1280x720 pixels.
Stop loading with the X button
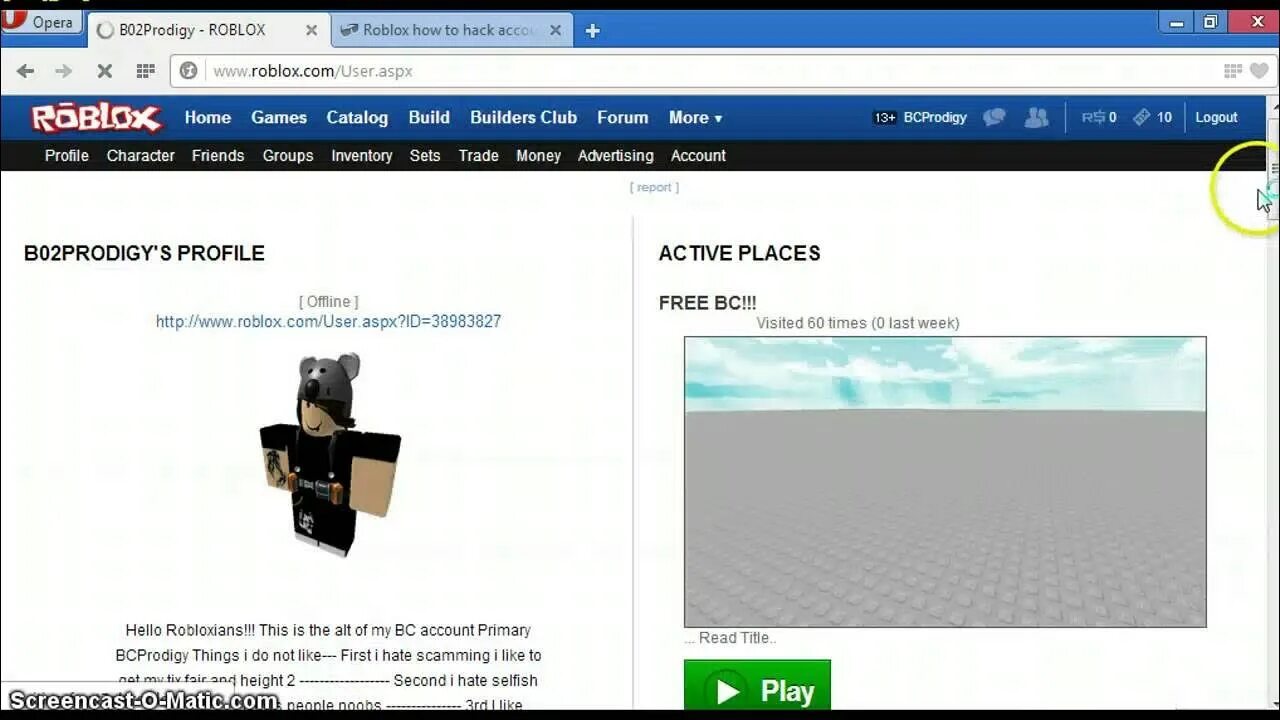tap(104, 71)
